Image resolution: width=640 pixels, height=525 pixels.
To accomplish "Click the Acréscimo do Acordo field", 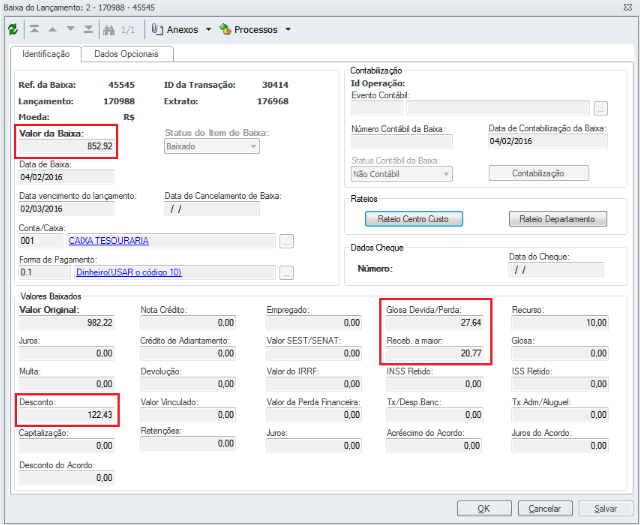I will (x=435, y=446).
